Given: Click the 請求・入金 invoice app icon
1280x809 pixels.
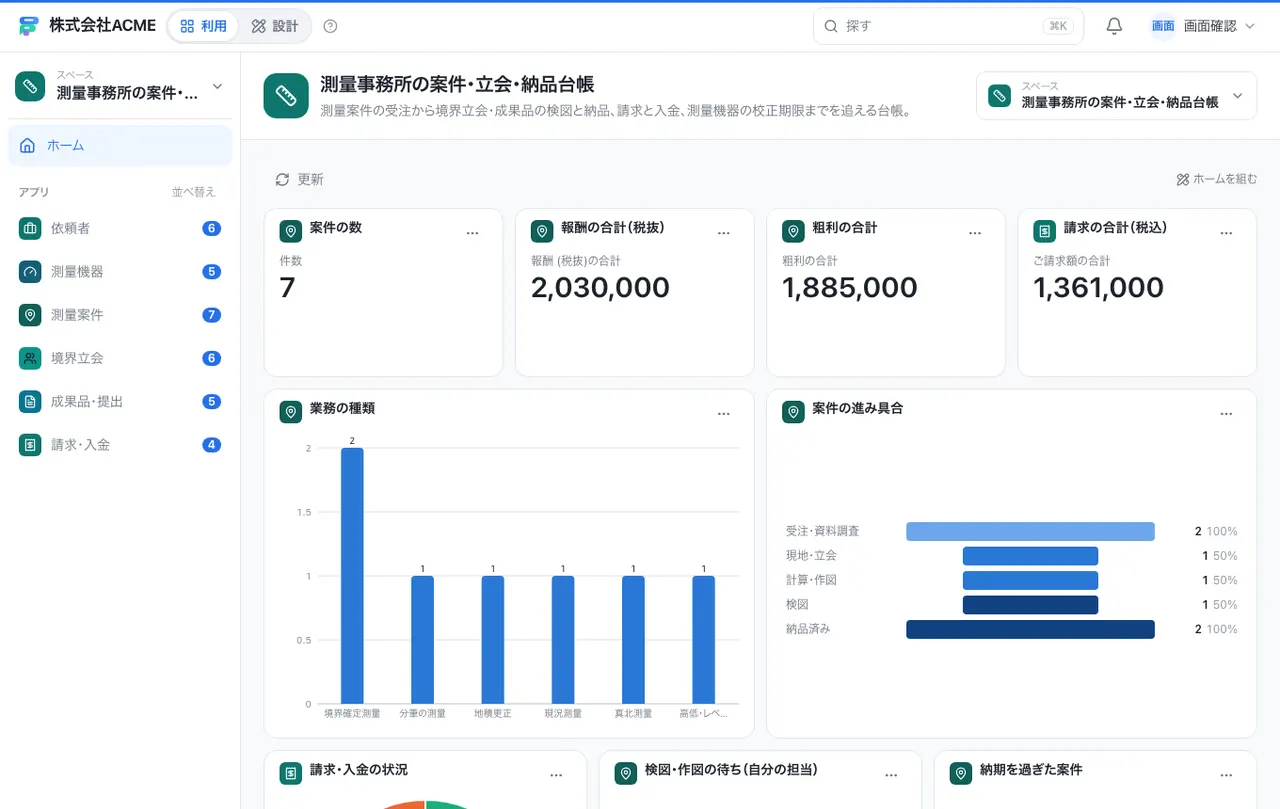Looking at the screenshot, I should click(x=30, y=445).
